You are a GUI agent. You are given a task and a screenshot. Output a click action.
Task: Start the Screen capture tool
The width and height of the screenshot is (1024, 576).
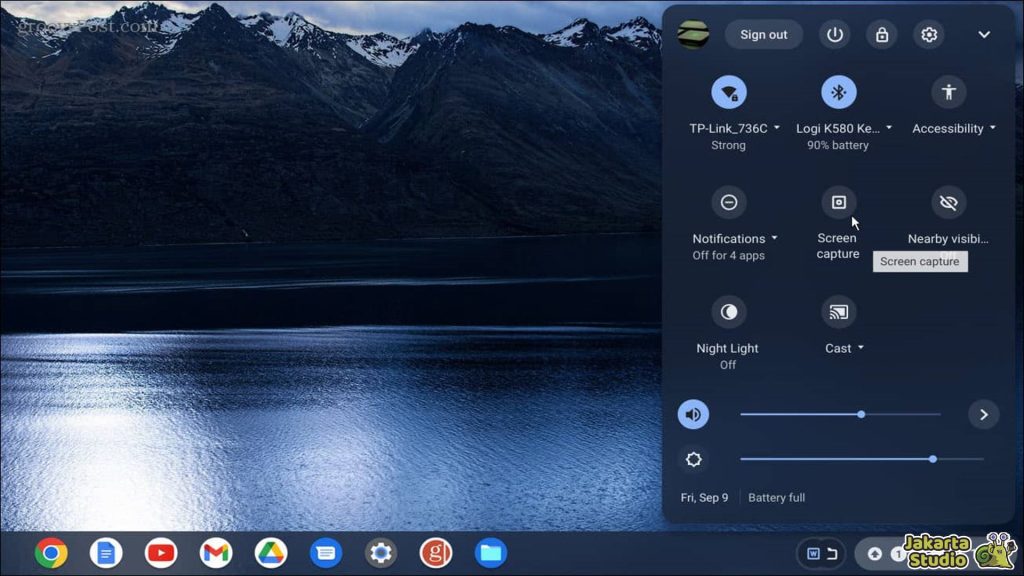click(x=837, y=203)
